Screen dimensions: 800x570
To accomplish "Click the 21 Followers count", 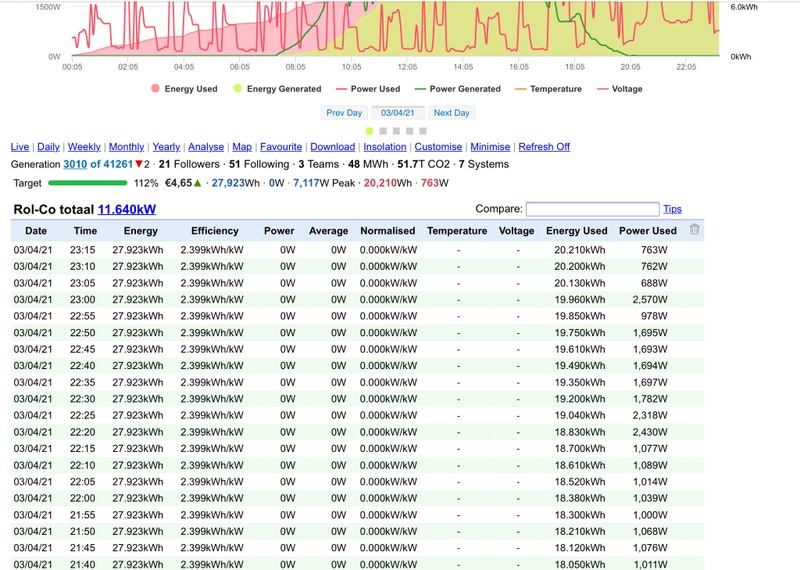I will tap(189, 164).
